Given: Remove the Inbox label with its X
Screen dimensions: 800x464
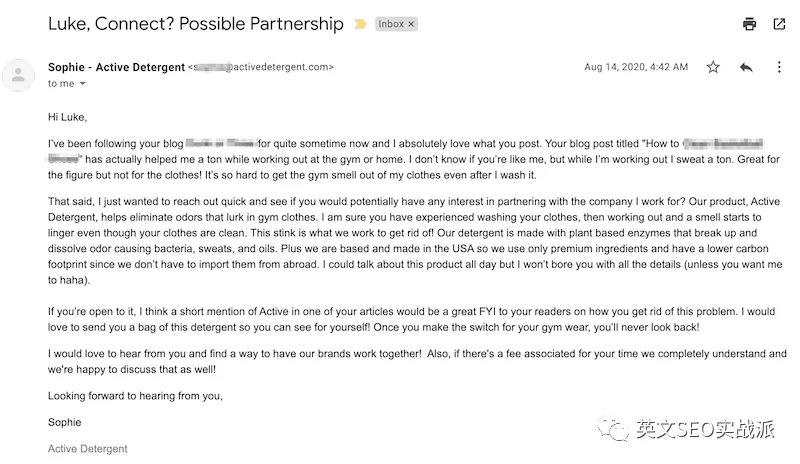Looking at the screenshot, I should 411,24.
